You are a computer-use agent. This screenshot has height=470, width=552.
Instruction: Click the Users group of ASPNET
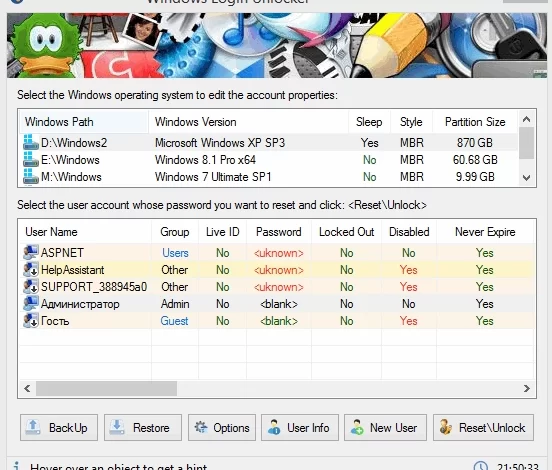[175, 253]
